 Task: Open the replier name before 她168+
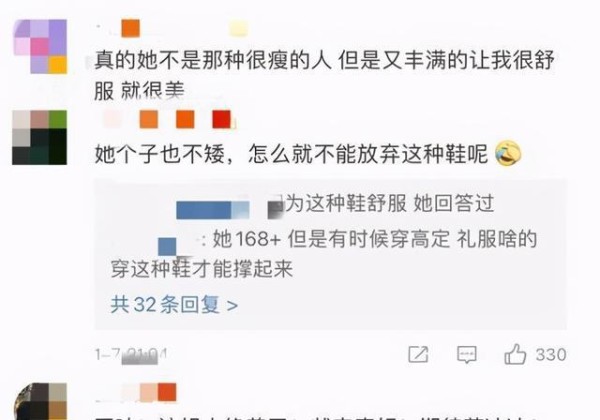[181, 245]
